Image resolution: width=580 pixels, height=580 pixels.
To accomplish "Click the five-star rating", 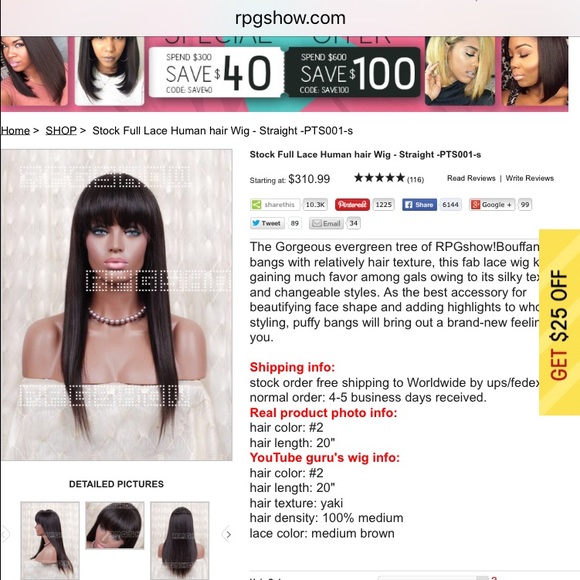I will point(379,178).
